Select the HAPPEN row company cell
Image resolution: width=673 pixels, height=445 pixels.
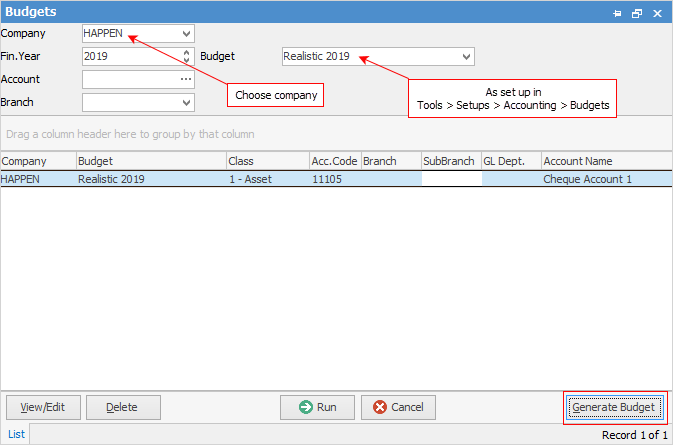pos(38,179)
